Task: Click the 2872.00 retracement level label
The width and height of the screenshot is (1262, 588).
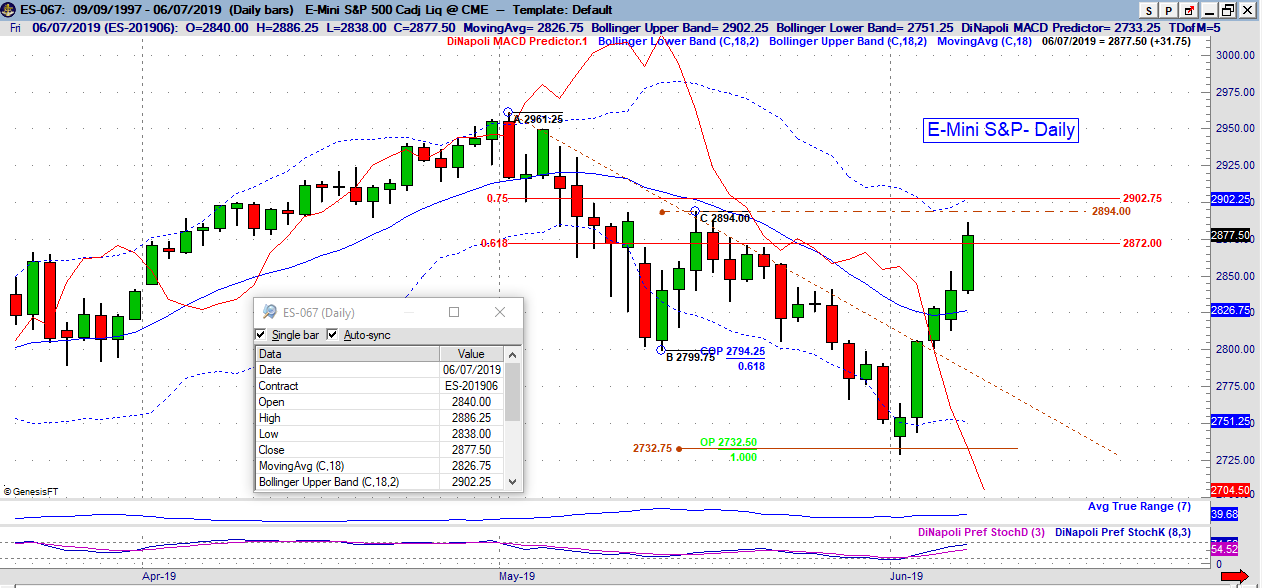Action: [1142, 243]
